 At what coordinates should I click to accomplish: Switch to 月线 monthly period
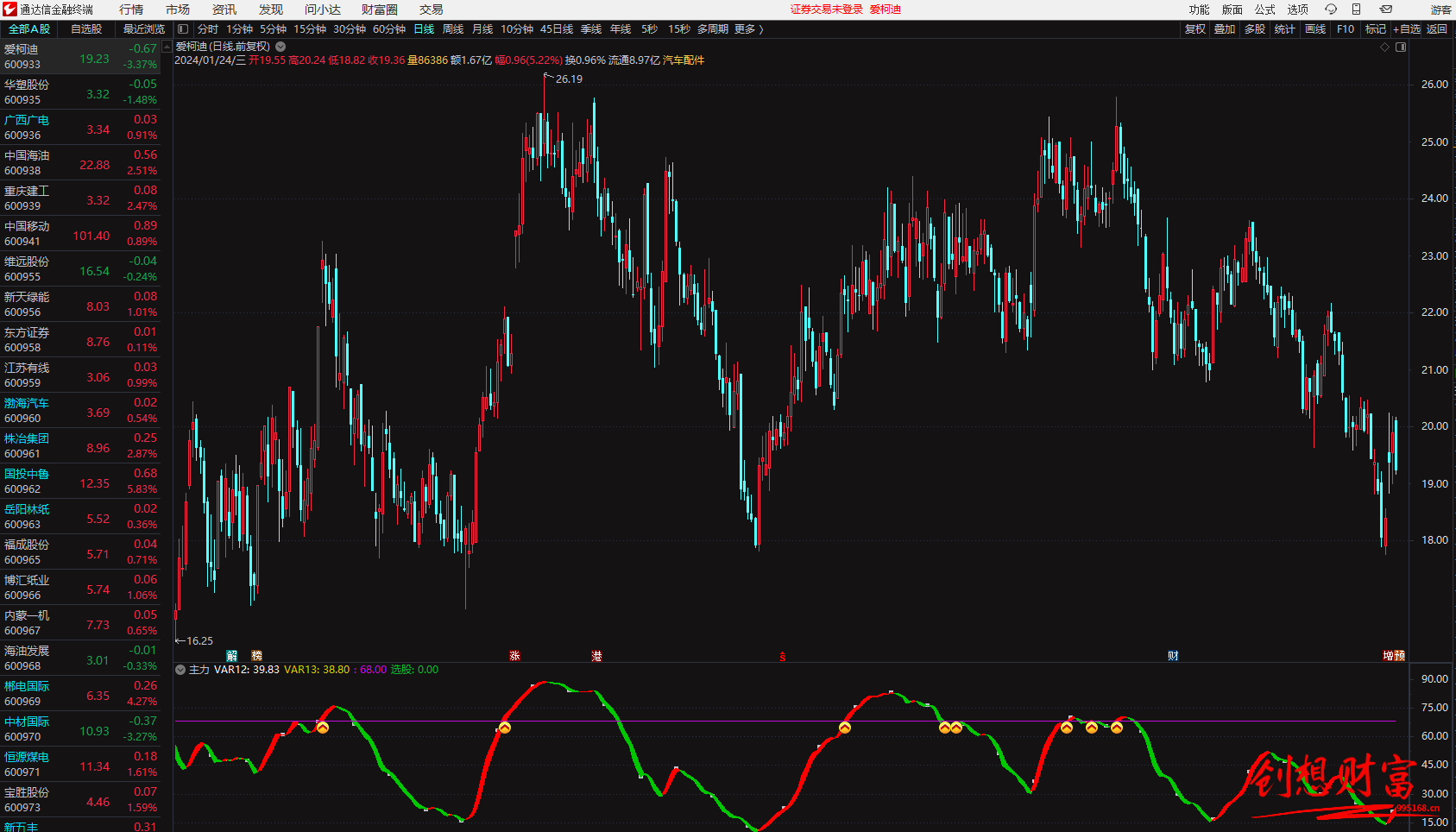(x=482, y=29)
